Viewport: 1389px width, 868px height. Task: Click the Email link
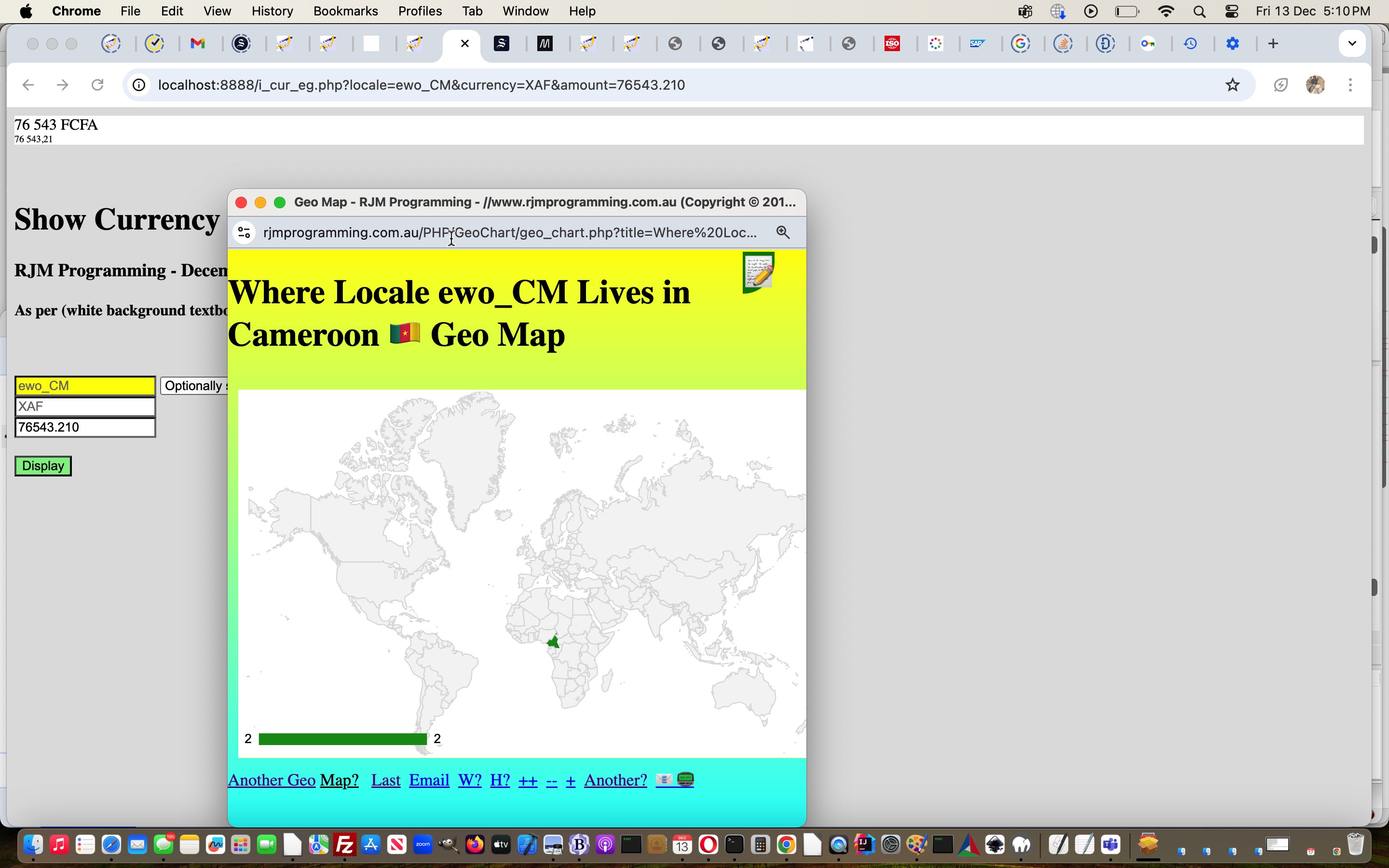[x=429, y=780]
